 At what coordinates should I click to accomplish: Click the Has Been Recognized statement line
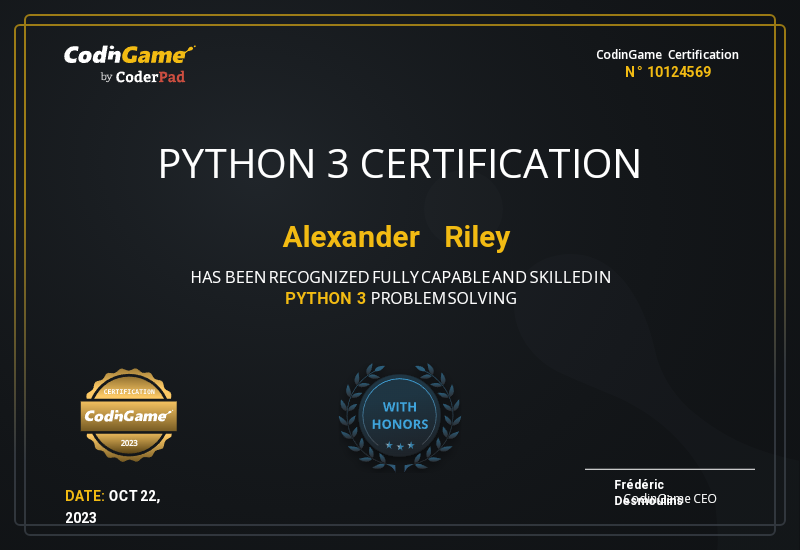point(400,277)
